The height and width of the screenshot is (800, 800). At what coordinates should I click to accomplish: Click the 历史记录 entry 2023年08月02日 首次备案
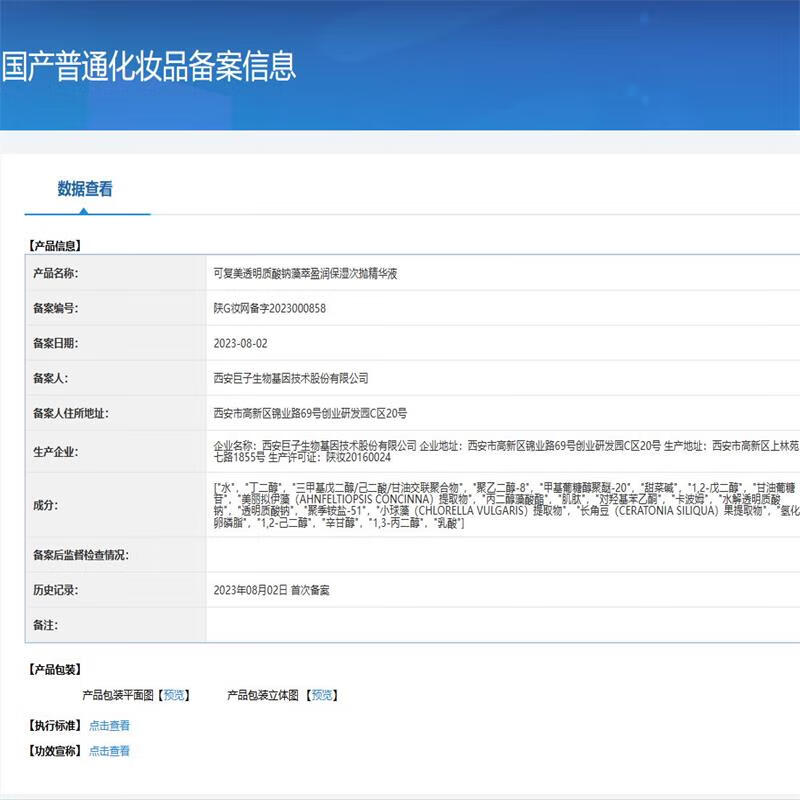point(268,590)
